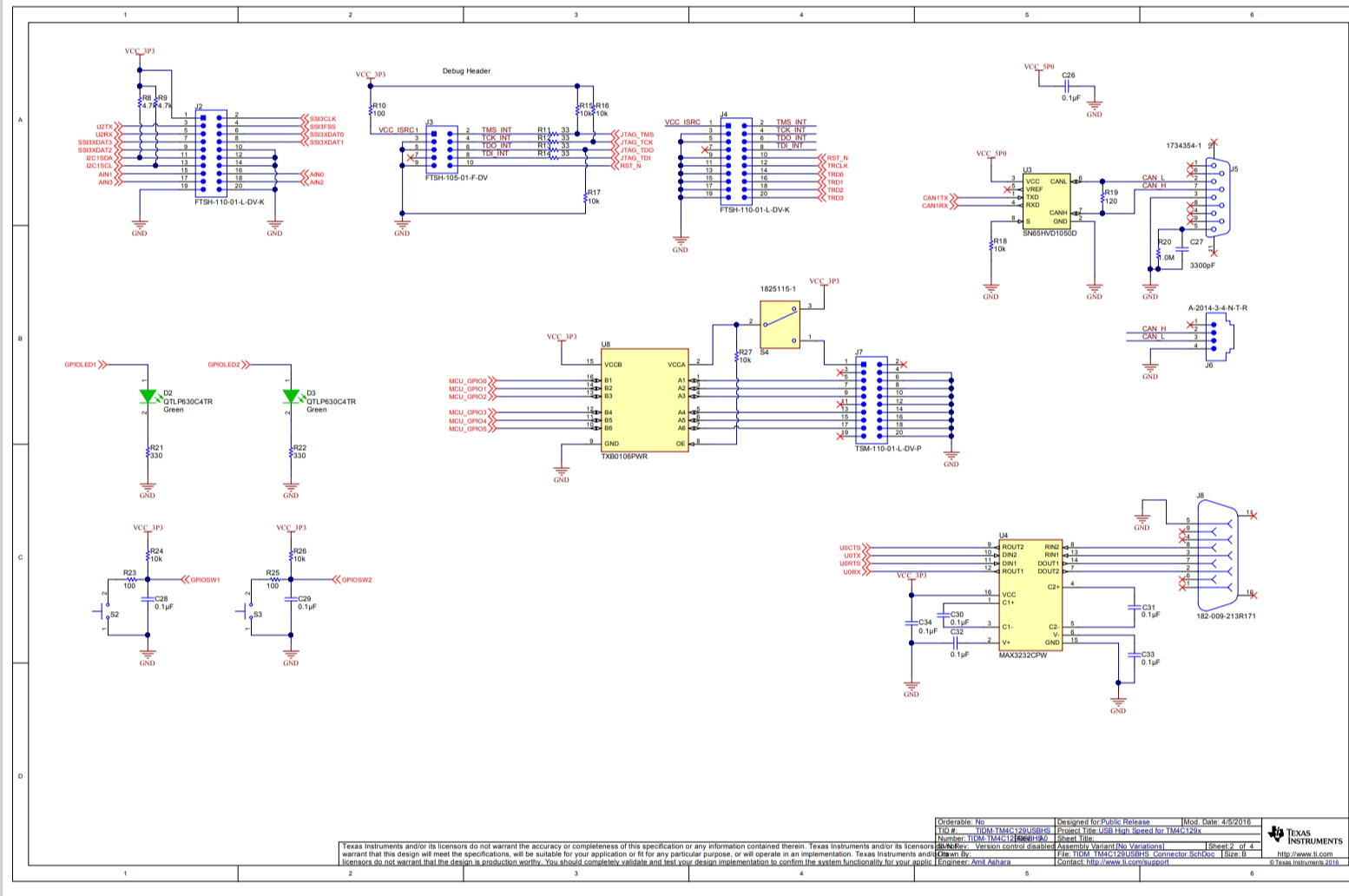Click the U3 SN65HVD1050D transceiver body
The height and width of the screenshot is (896, 1349).
click(1046, 201)
